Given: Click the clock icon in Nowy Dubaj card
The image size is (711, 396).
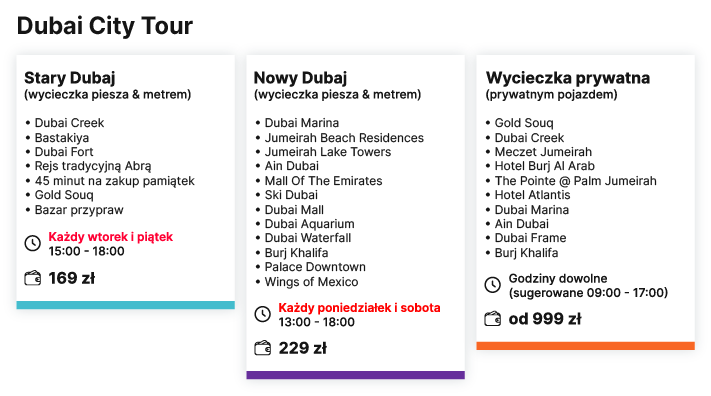Looking at the screenshot, I should coord(263,314).
